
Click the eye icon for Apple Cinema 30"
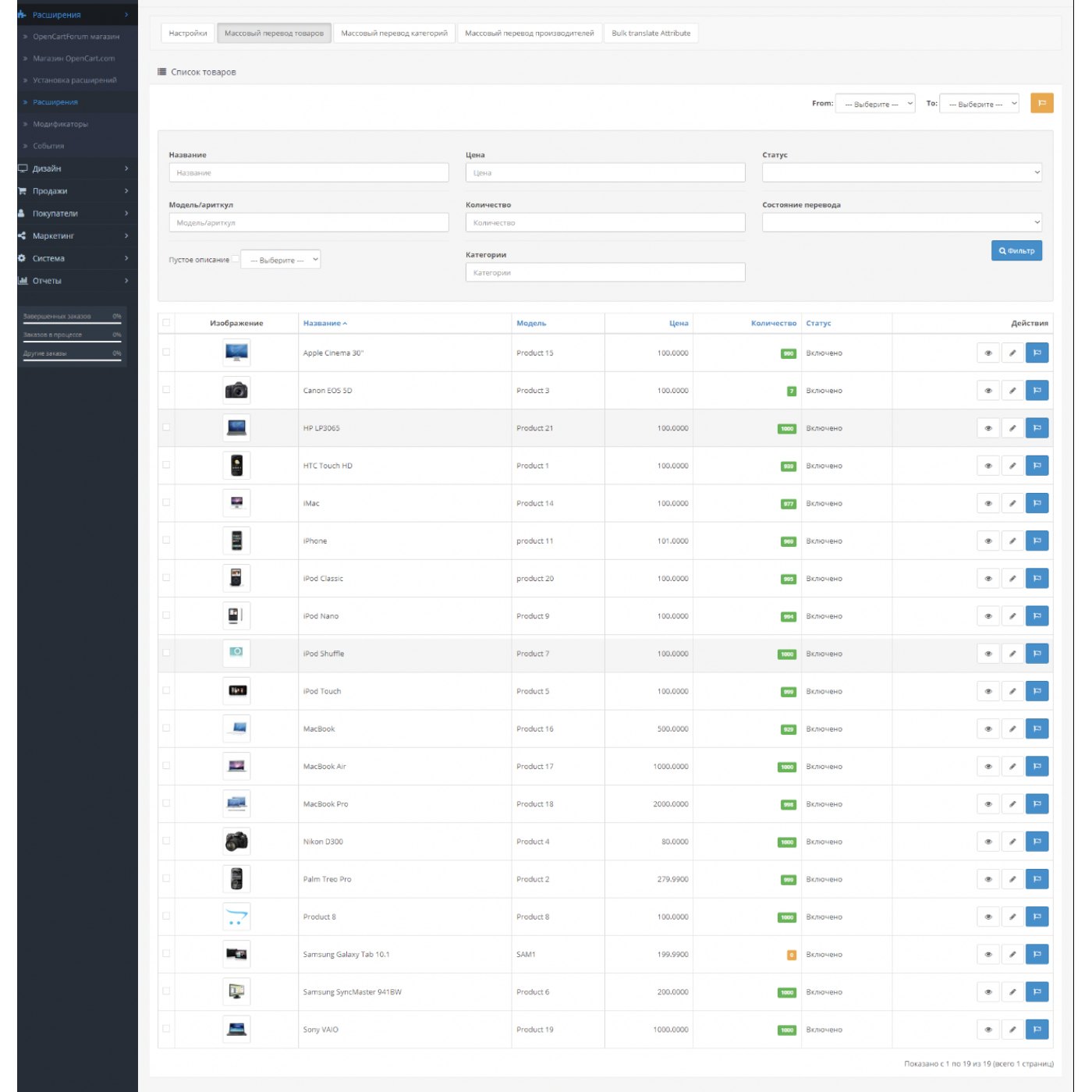(x=987, y=353)
